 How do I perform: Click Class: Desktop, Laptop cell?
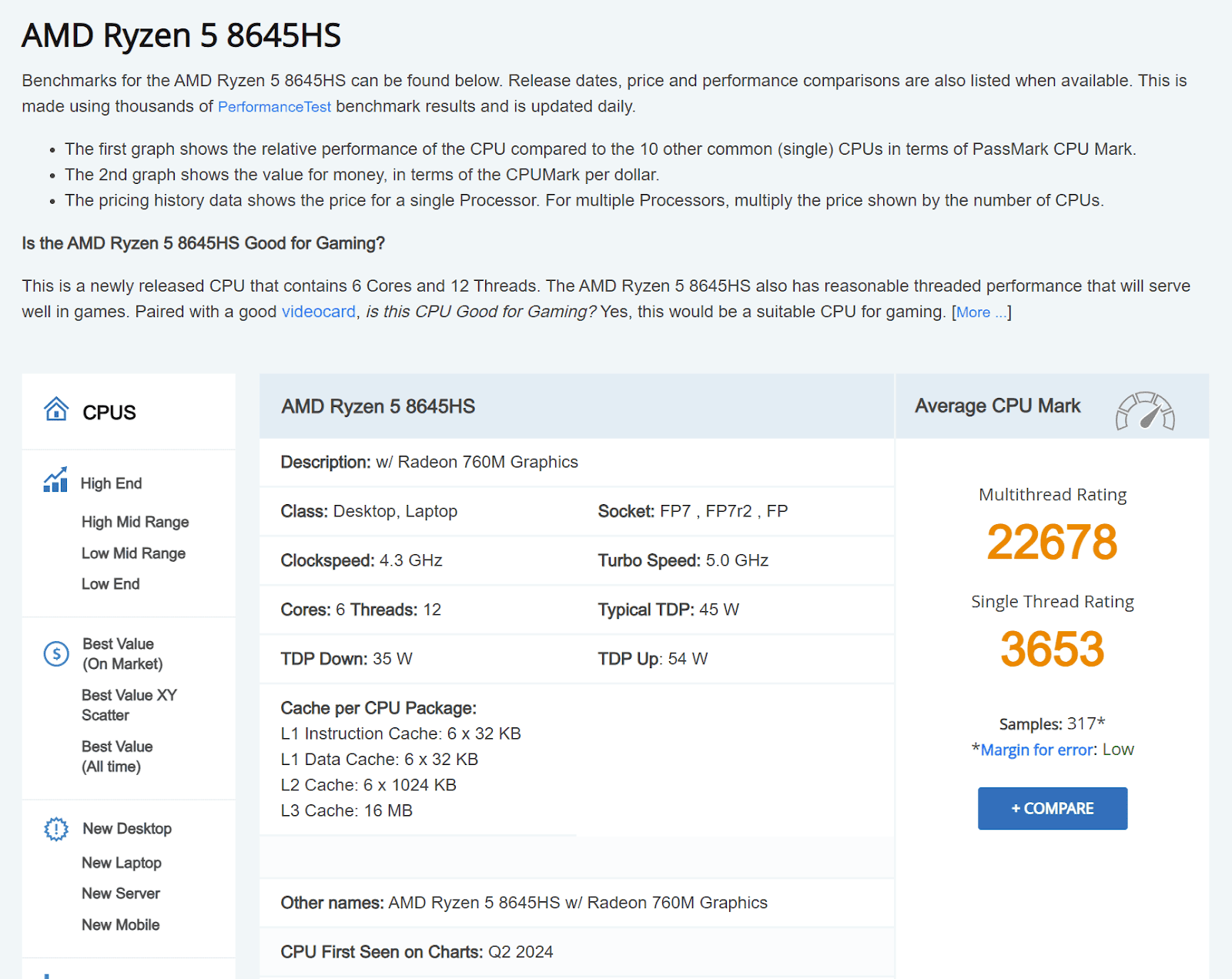coord(369,511)
